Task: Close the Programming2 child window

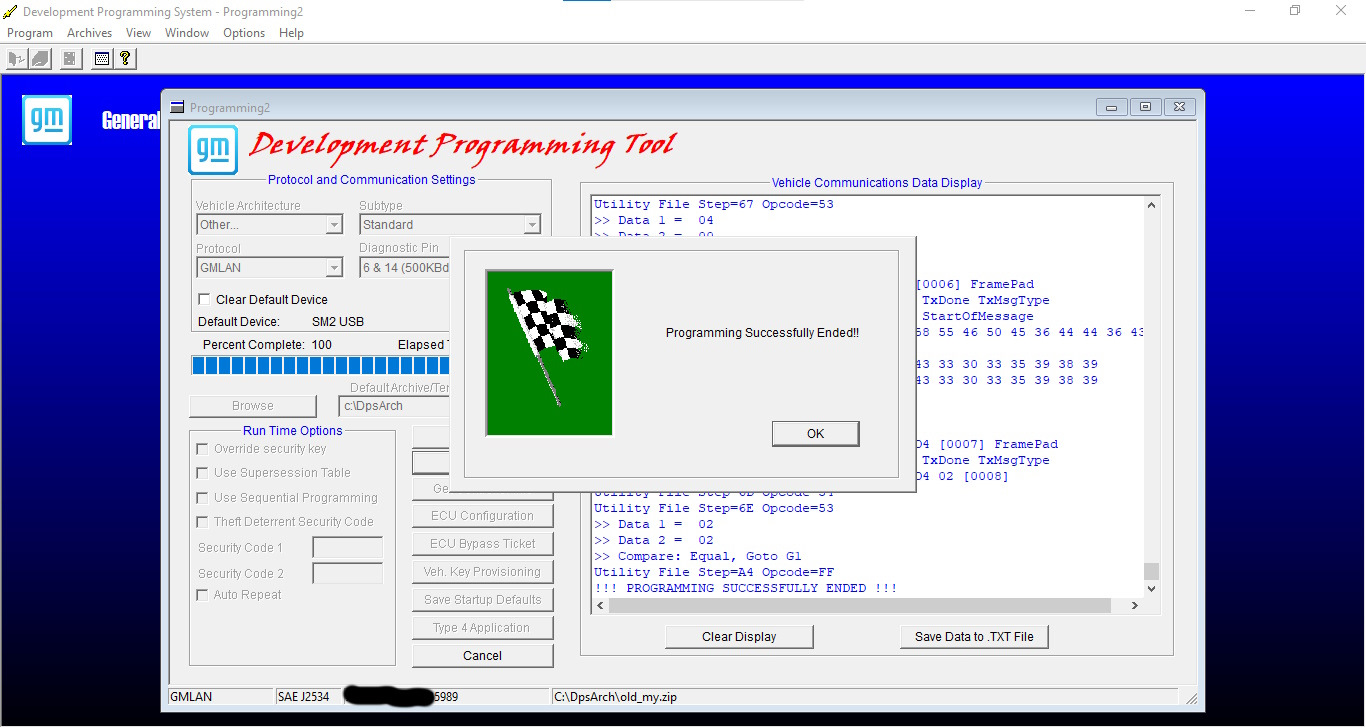Action: [1180, 107]
